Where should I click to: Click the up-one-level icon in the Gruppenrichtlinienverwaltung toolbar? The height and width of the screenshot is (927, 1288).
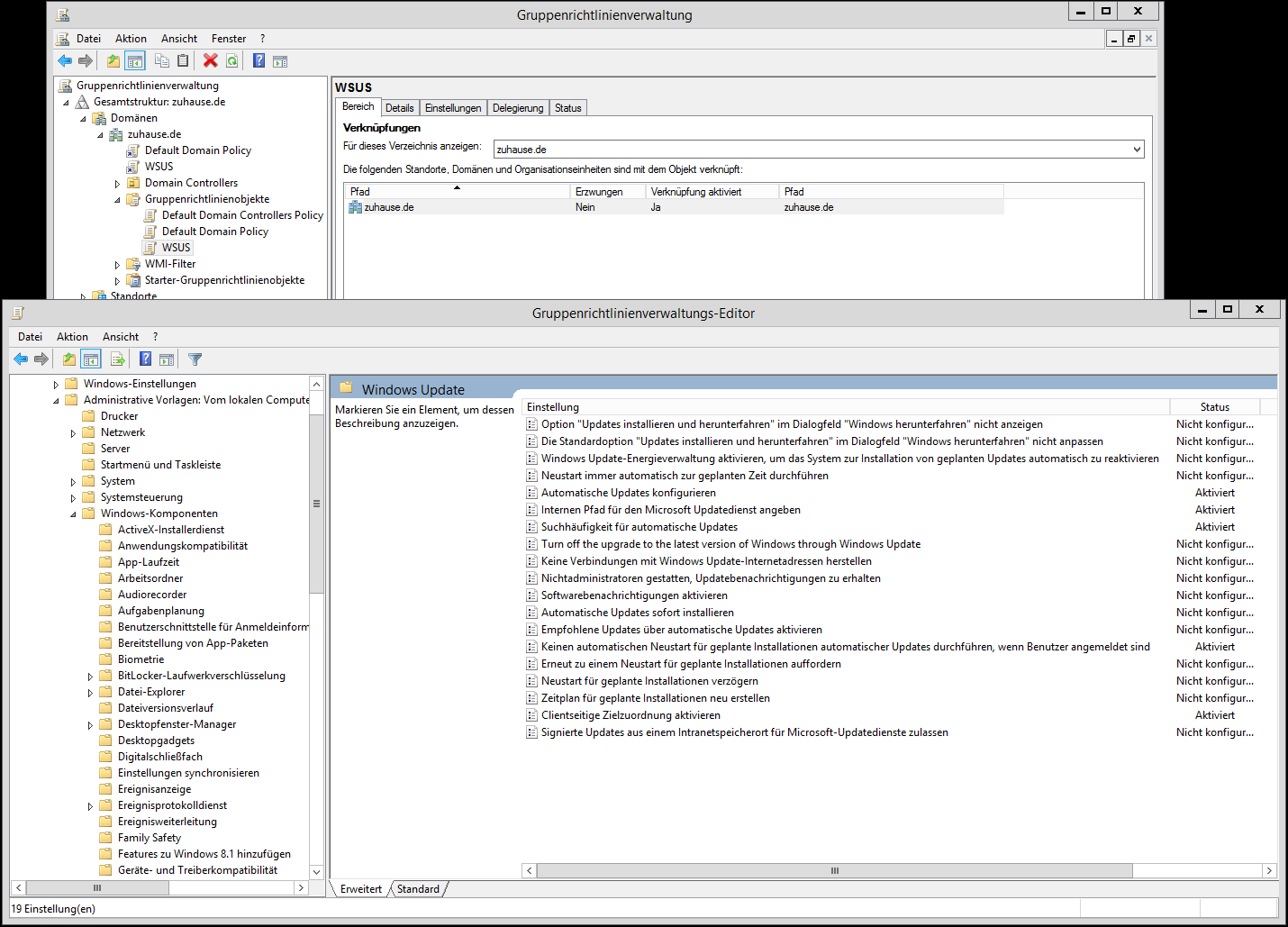(113, 60)
